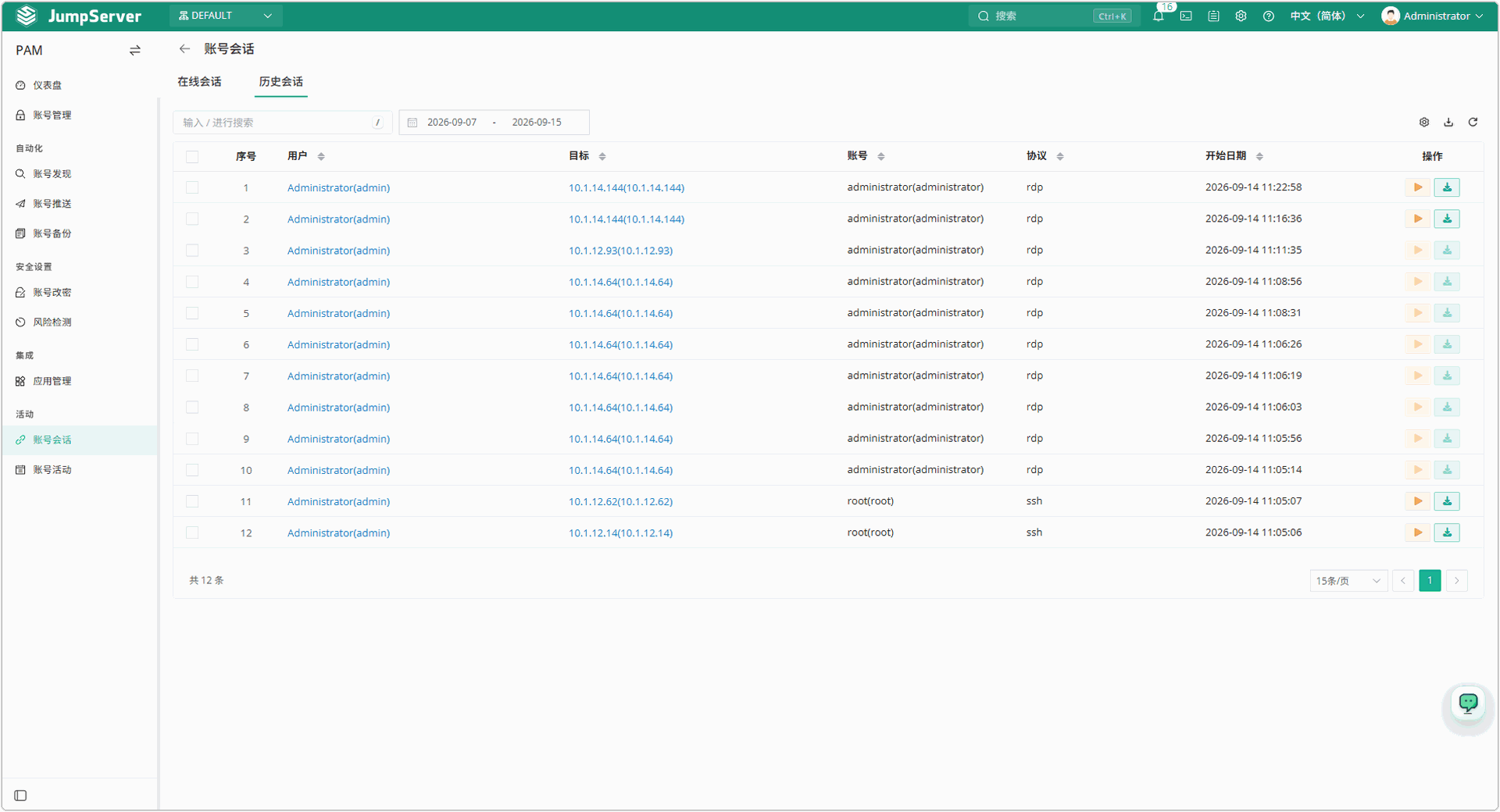The width and height of the screenshot is (1500, 812).
Task: Tick the checkbox for row 11
Action: pos(192,501)
